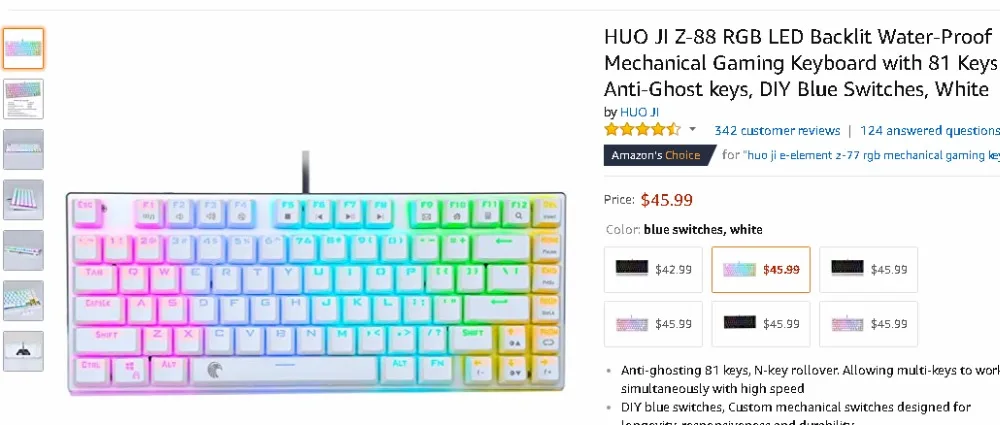View the third thumbnail showing keyboard front view
The width and height of the screenshot is (1000, 425).
[23, 149]
